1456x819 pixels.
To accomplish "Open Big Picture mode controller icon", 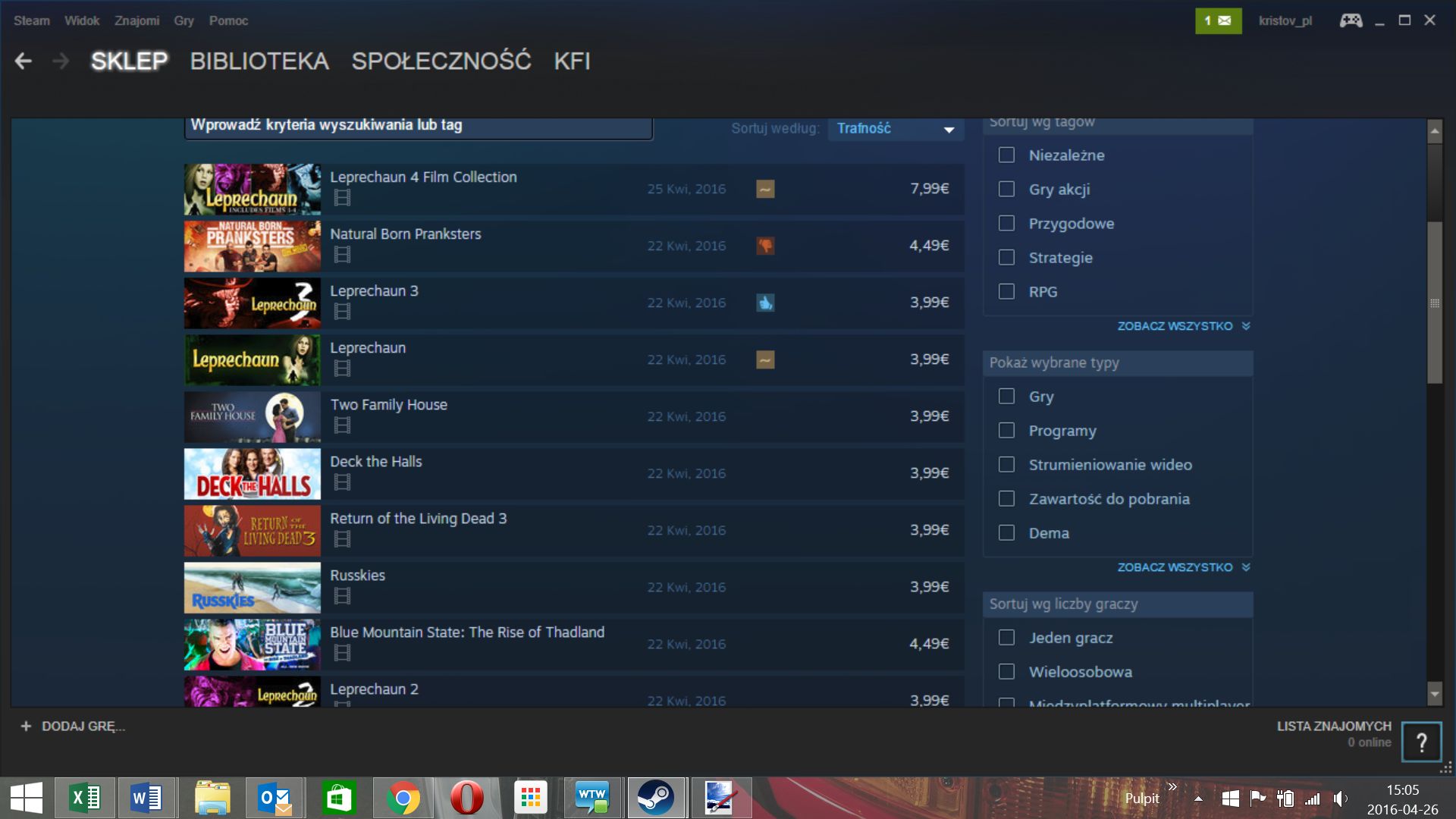I will pyautogui.click(x=1351, y=20).
